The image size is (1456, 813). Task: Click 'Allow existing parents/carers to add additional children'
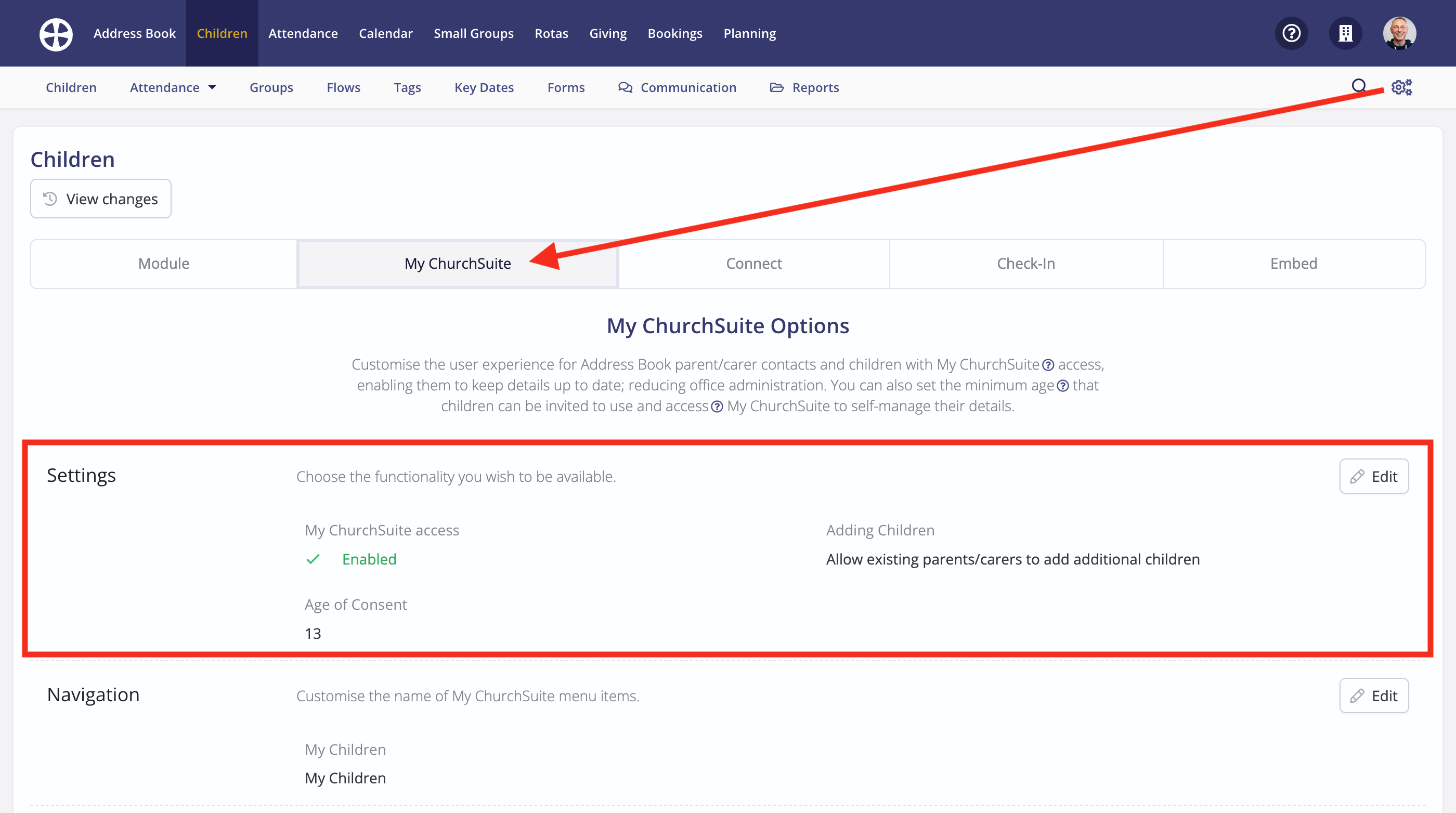(x=1013, y=559)
